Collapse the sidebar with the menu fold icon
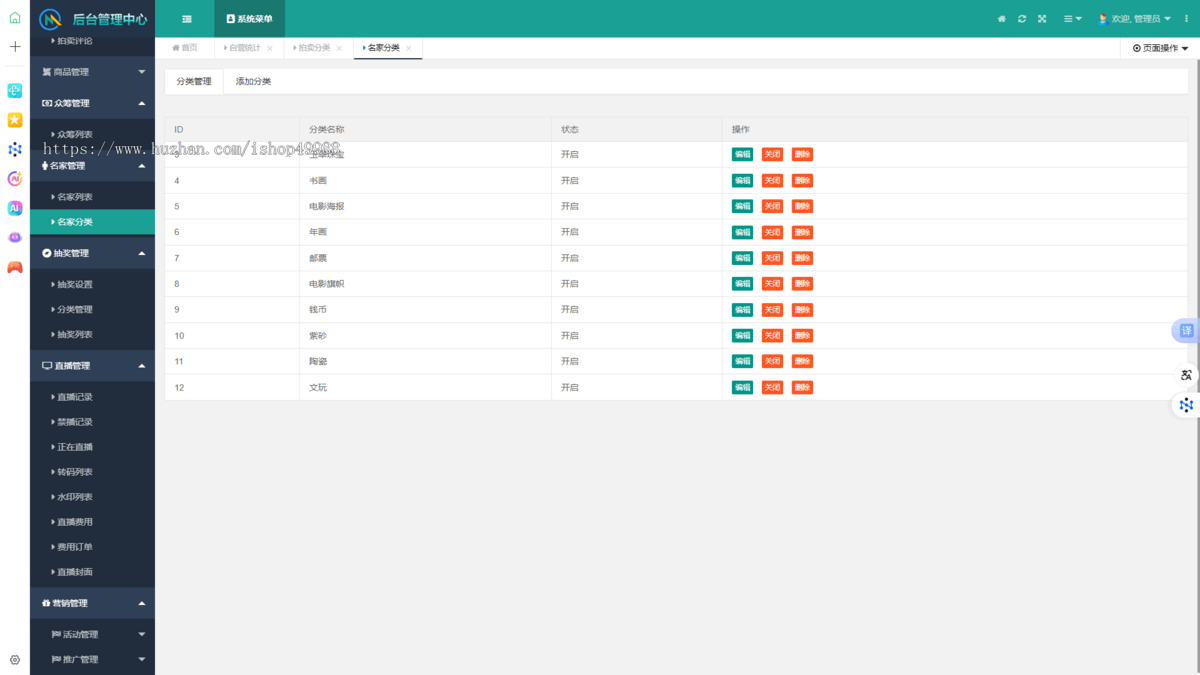Screen dimensions: 1200x675 pyautogui.click(x=187, y=19)
